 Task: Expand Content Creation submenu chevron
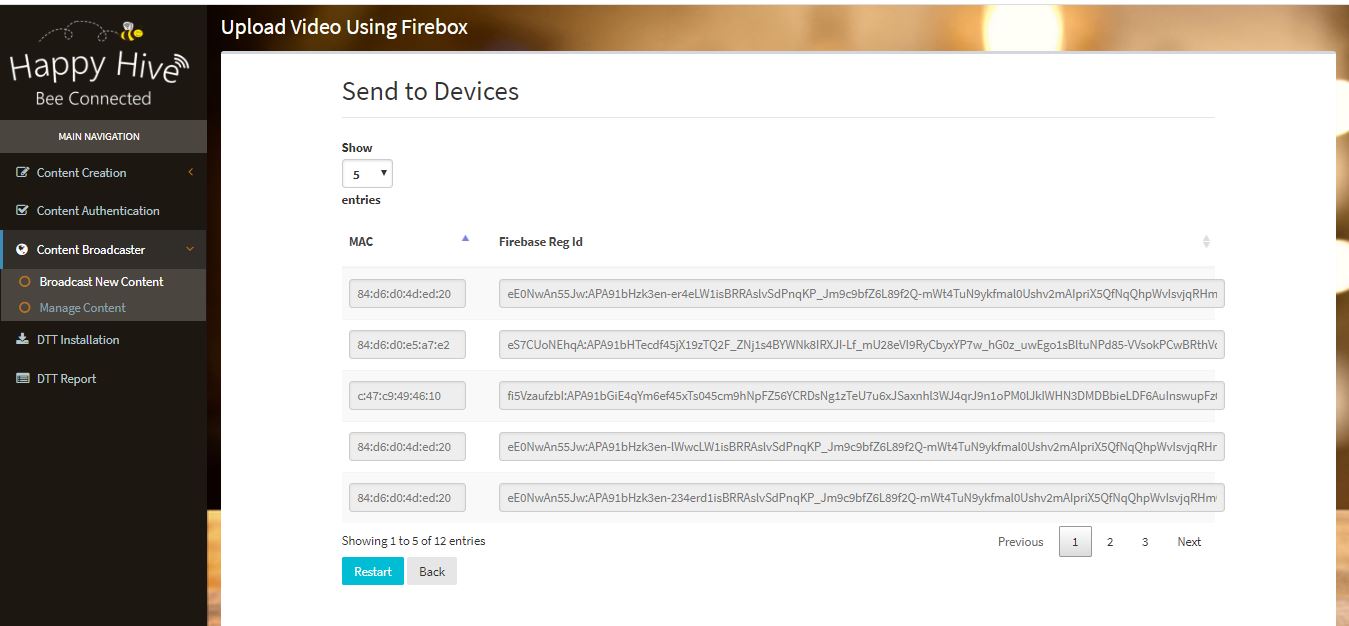click(190, 173)
